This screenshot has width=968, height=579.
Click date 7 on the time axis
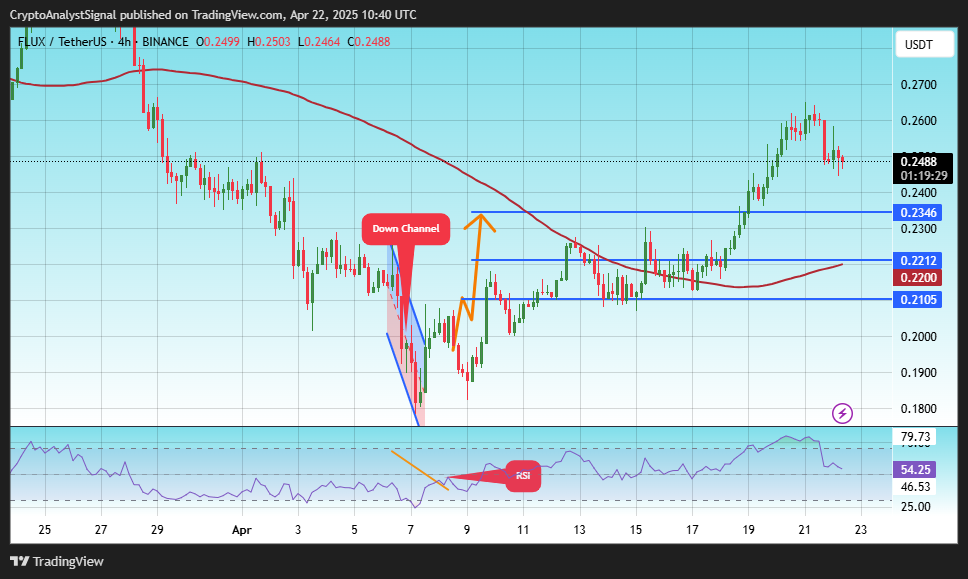411,530
